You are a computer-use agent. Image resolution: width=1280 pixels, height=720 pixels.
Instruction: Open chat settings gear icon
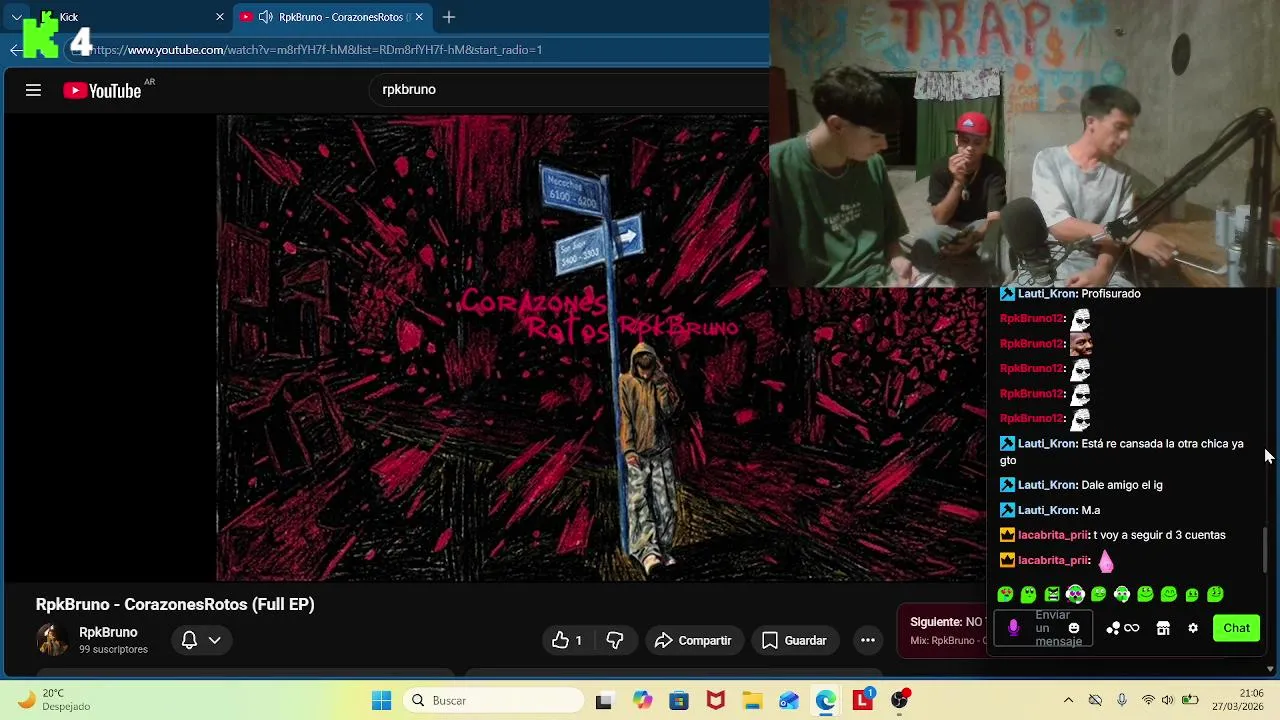click(1193, 628)
